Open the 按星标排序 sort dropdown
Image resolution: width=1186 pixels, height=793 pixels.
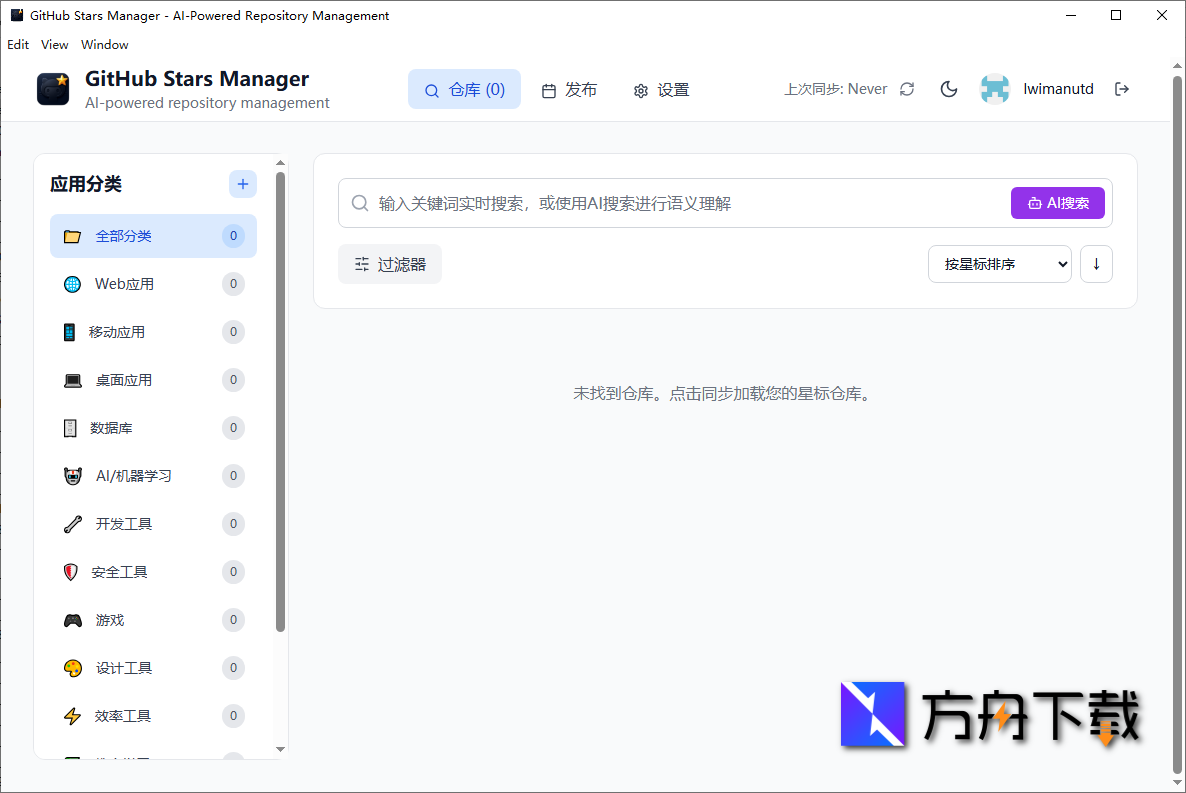(x=999, y=263)
